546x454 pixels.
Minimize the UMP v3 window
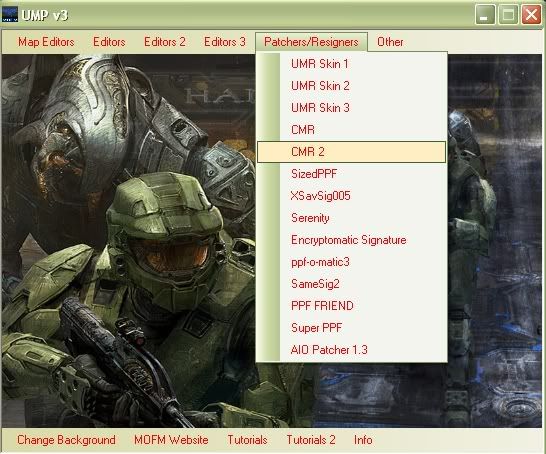(x=485, y=15)
